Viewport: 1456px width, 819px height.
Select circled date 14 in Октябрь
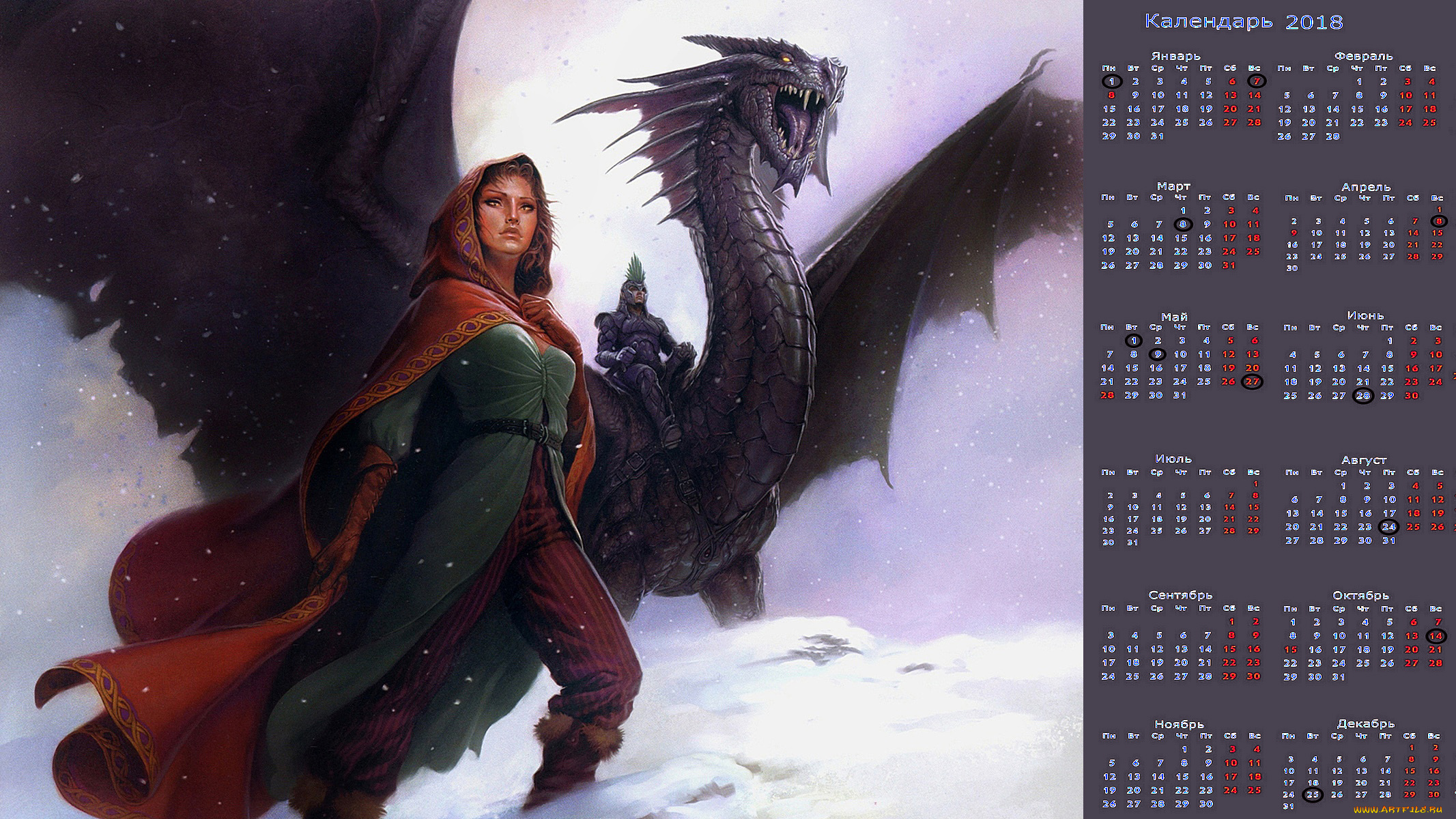tap(1436, 636)
